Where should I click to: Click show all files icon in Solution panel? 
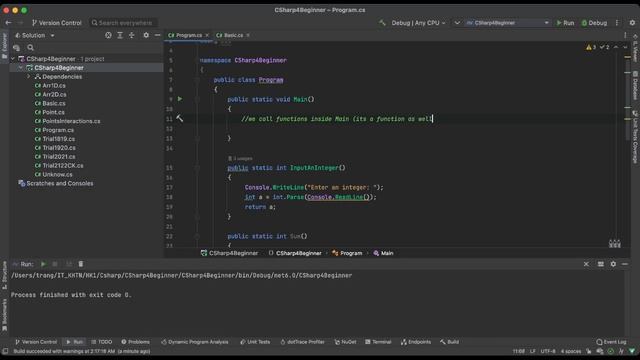point(16,48)
